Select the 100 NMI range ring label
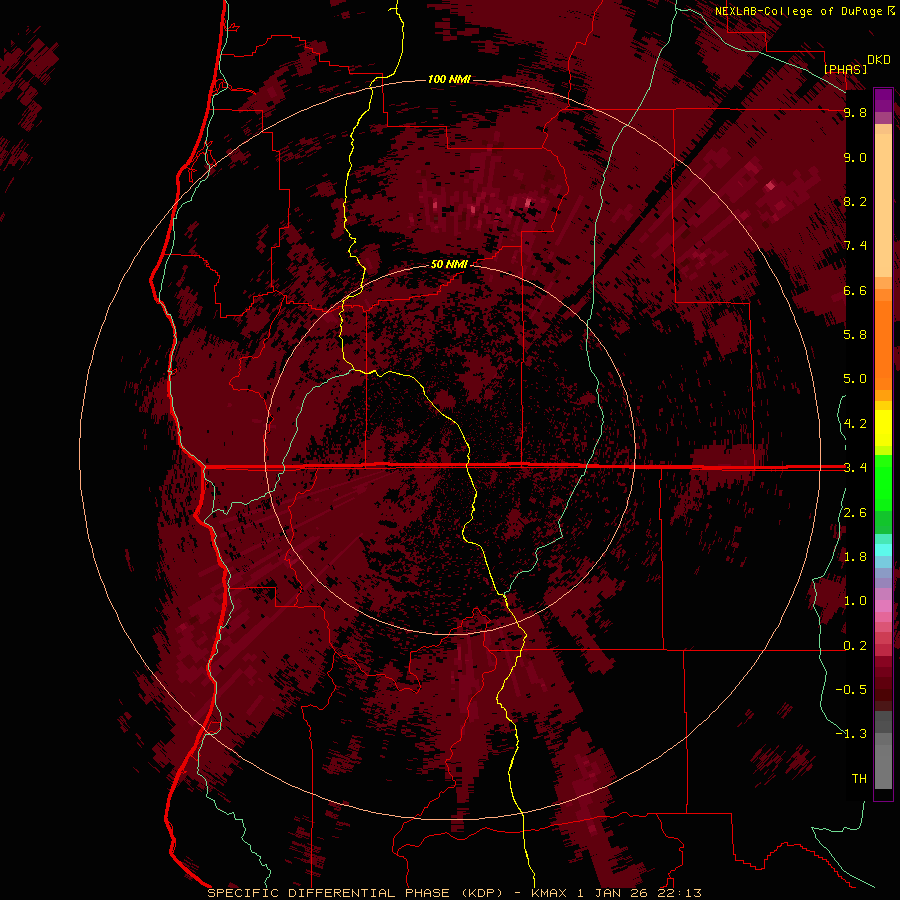 click(449, 79)
